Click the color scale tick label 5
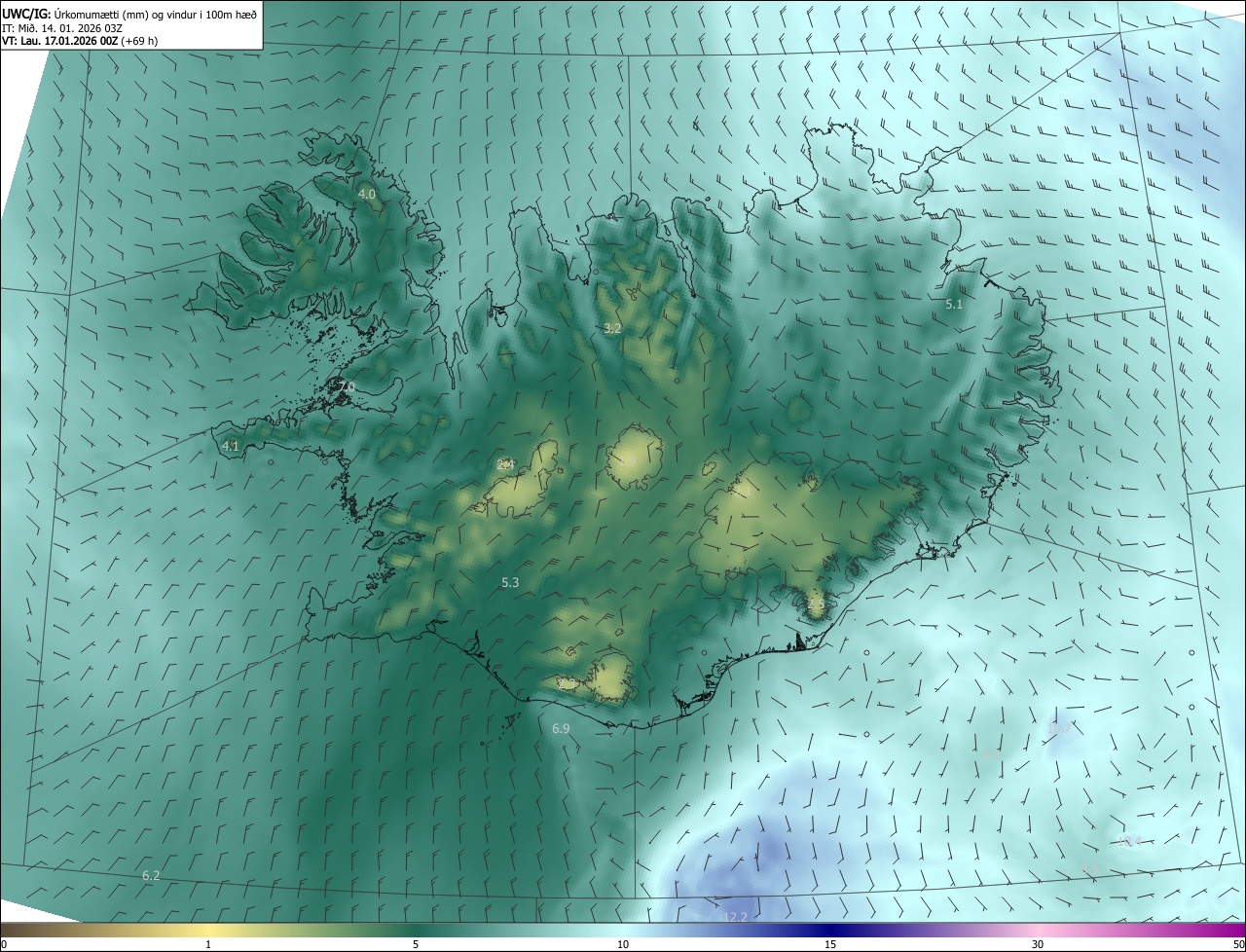This screenshot has height=952, width=1246. click(x=416, y=944)
